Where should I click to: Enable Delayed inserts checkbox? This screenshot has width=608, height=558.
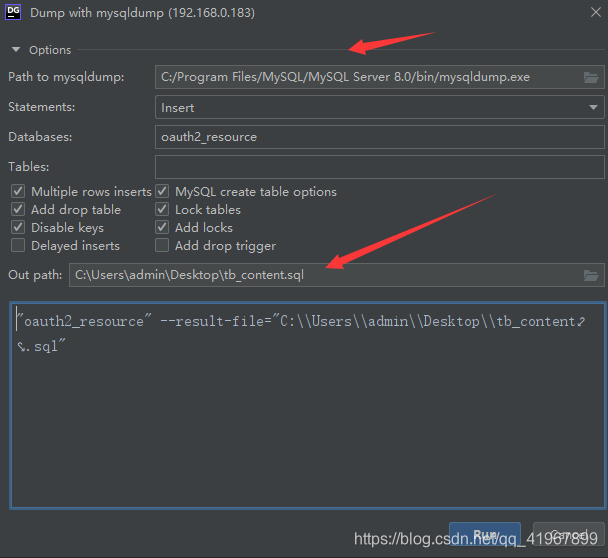[x=18, y=245]
